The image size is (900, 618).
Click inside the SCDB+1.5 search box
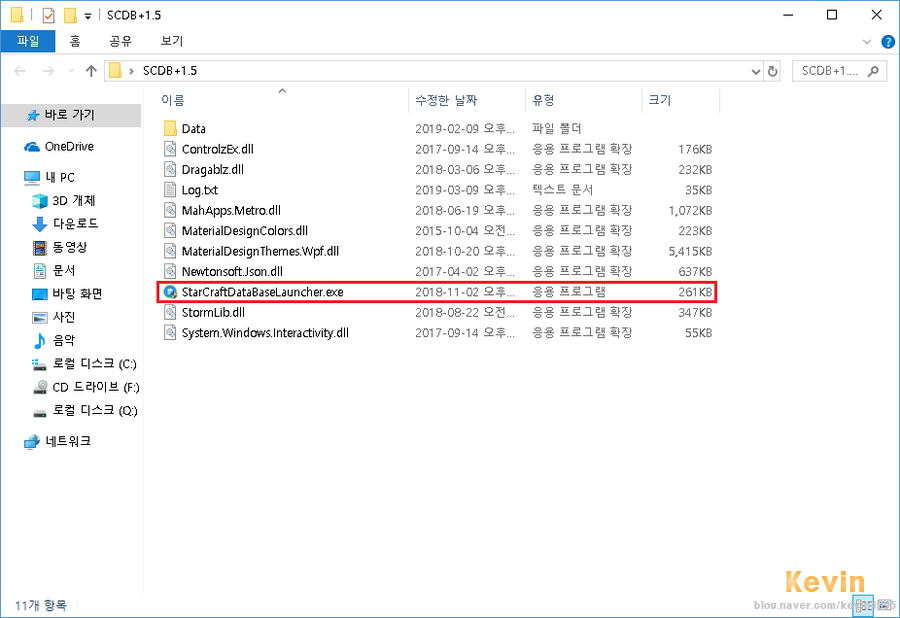820,70
